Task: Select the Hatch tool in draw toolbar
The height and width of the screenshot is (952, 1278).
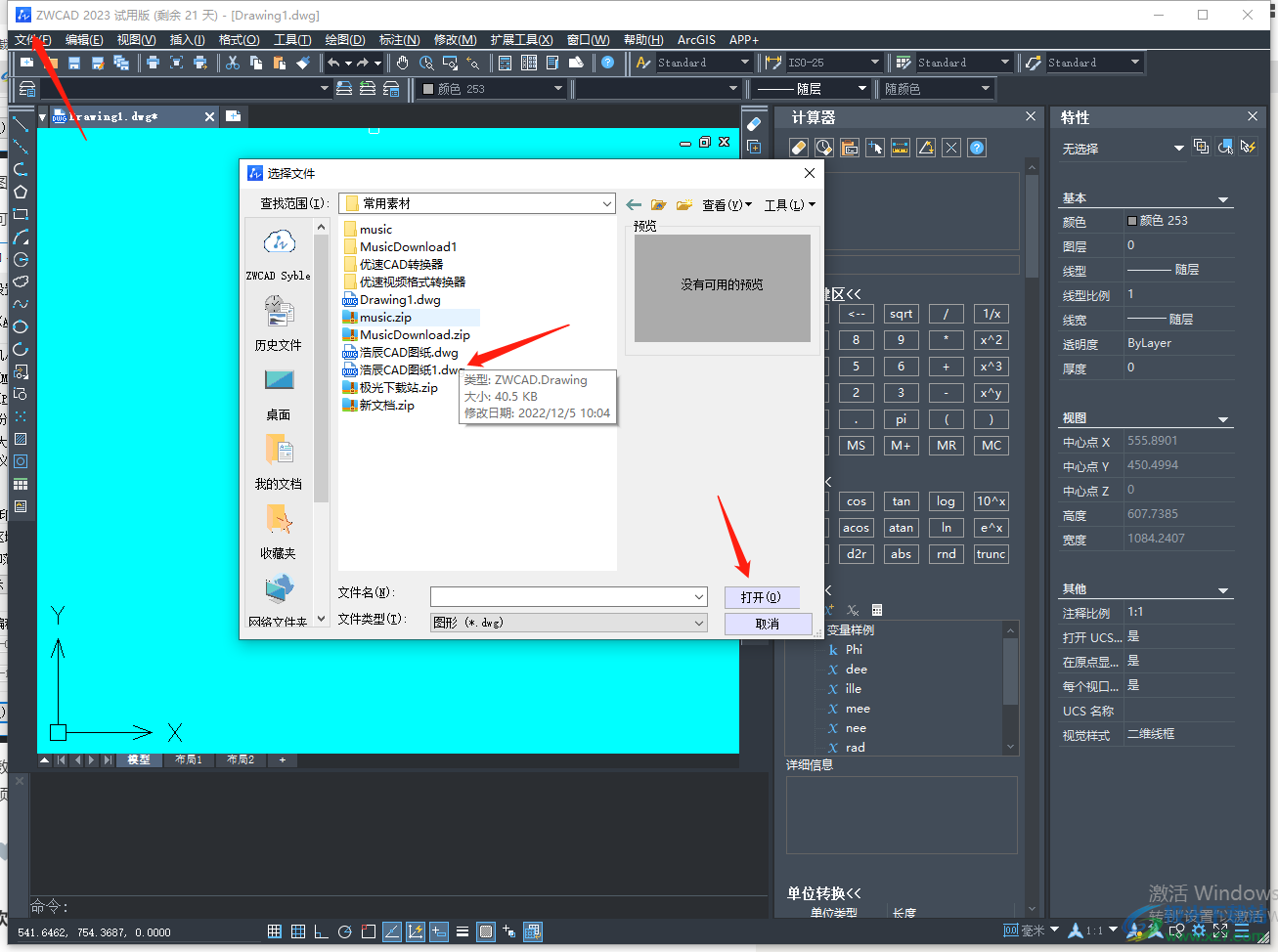Action: 21,439
